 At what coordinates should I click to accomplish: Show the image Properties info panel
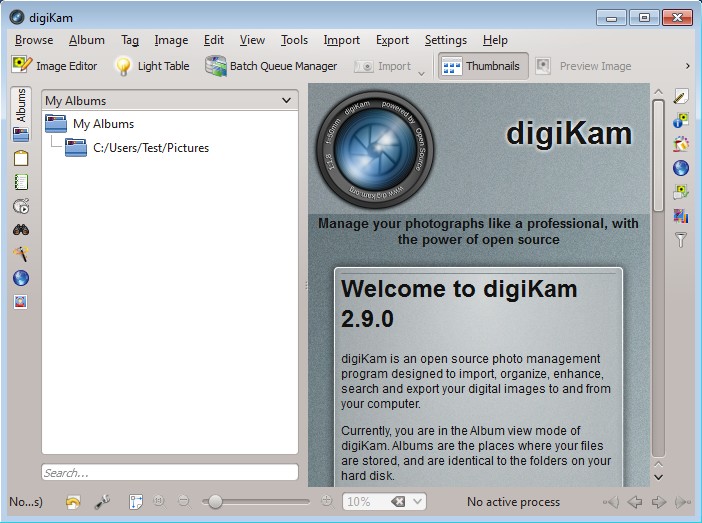pyautogui.click(x=681, y=120)
